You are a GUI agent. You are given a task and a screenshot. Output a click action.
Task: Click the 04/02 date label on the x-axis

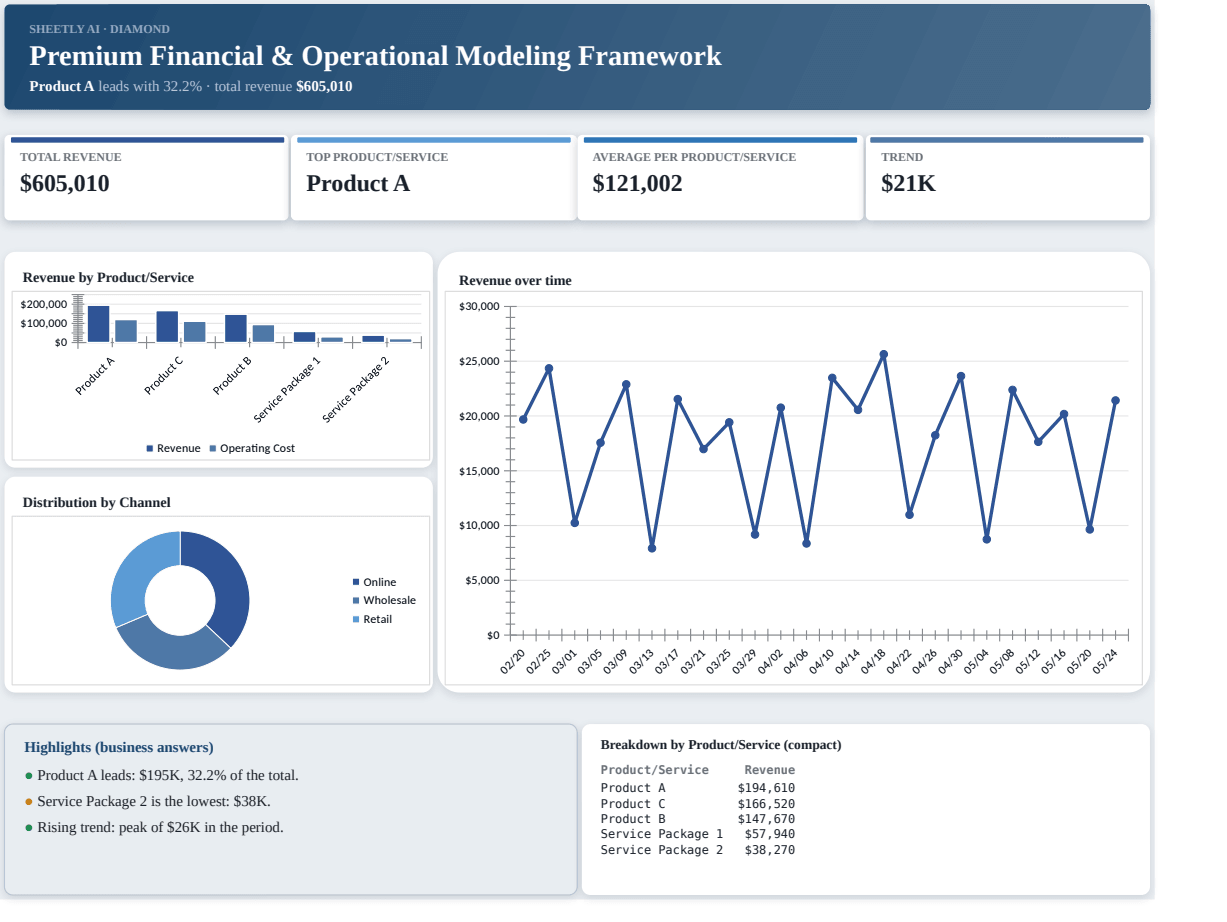tap(770, 662)
